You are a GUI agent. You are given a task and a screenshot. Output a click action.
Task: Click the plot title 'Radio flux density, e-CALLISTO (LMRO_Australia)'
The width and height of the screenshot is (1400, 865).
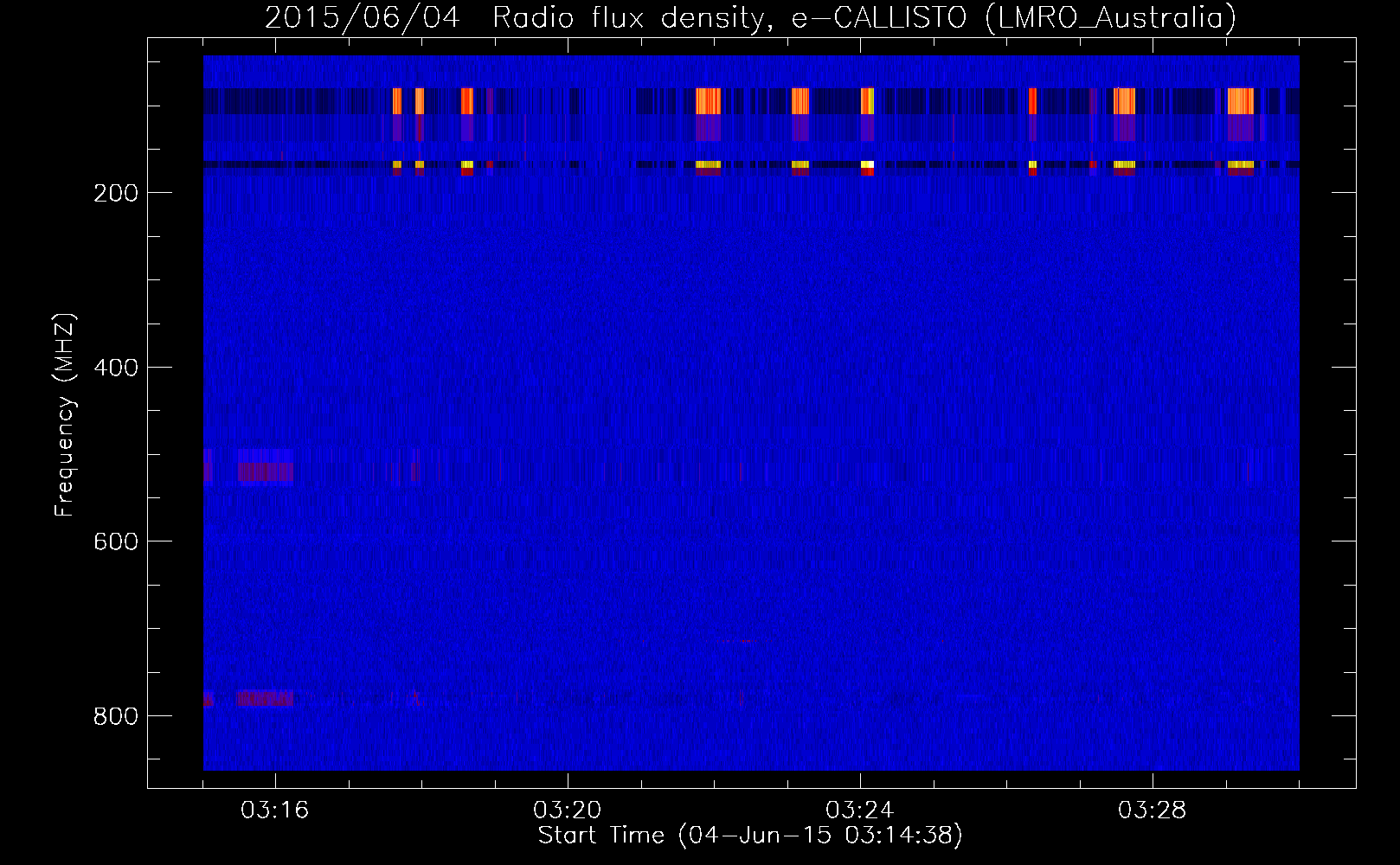tap(864, 17)
